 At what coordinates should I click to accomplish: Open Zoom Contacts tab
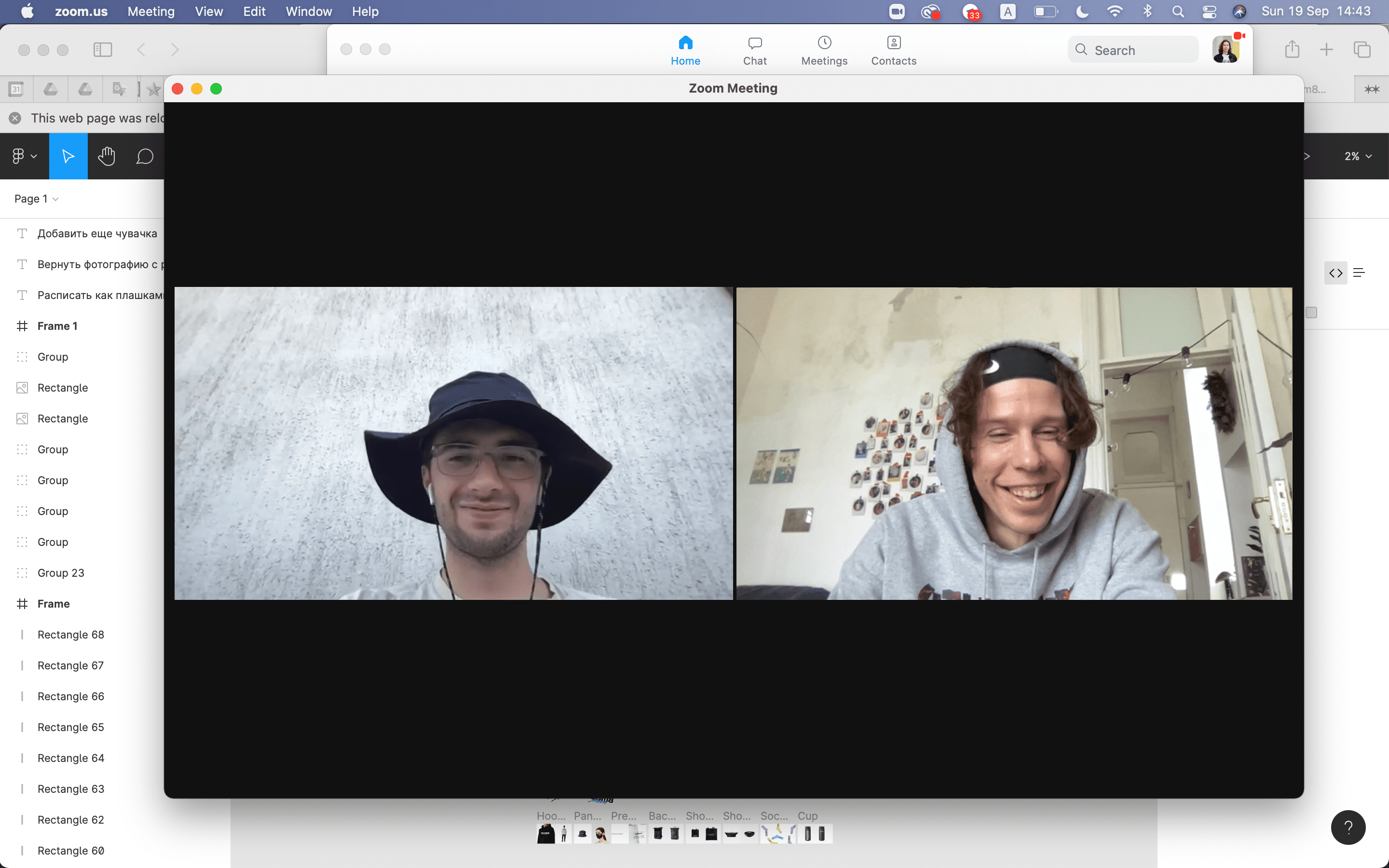(893, 51)
